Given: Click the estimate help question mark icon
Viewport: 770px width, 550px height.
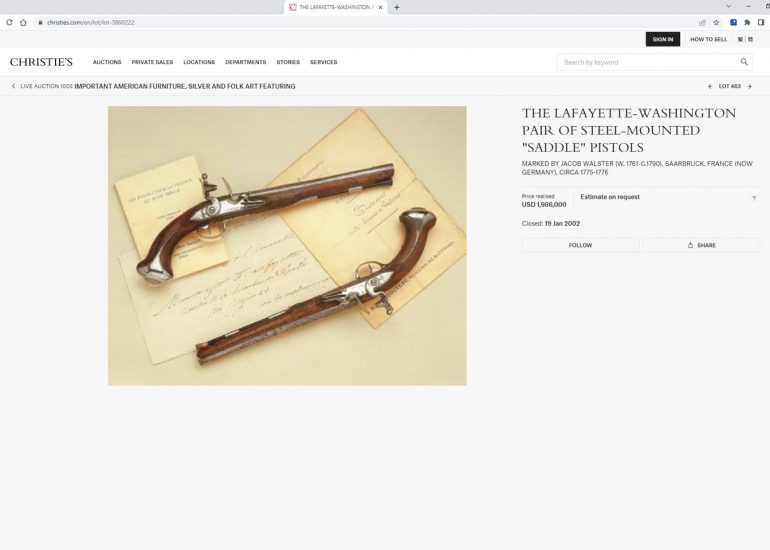Looking at the screenshot, I should tap(754, 198).
